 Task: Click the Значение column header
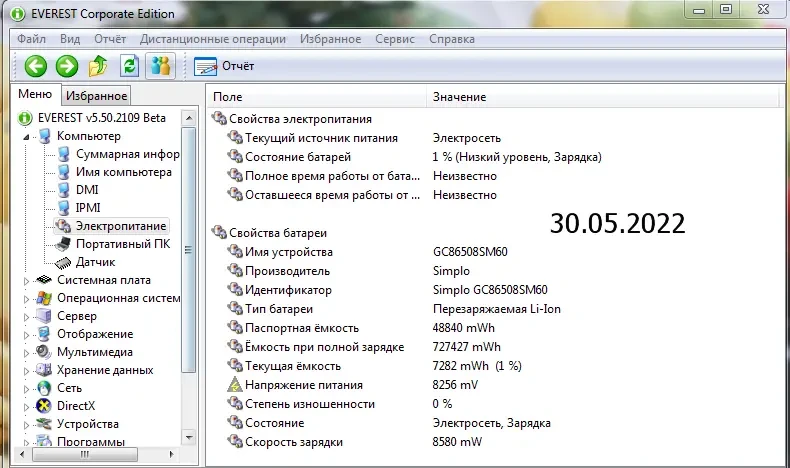click(x=602, y=97)
